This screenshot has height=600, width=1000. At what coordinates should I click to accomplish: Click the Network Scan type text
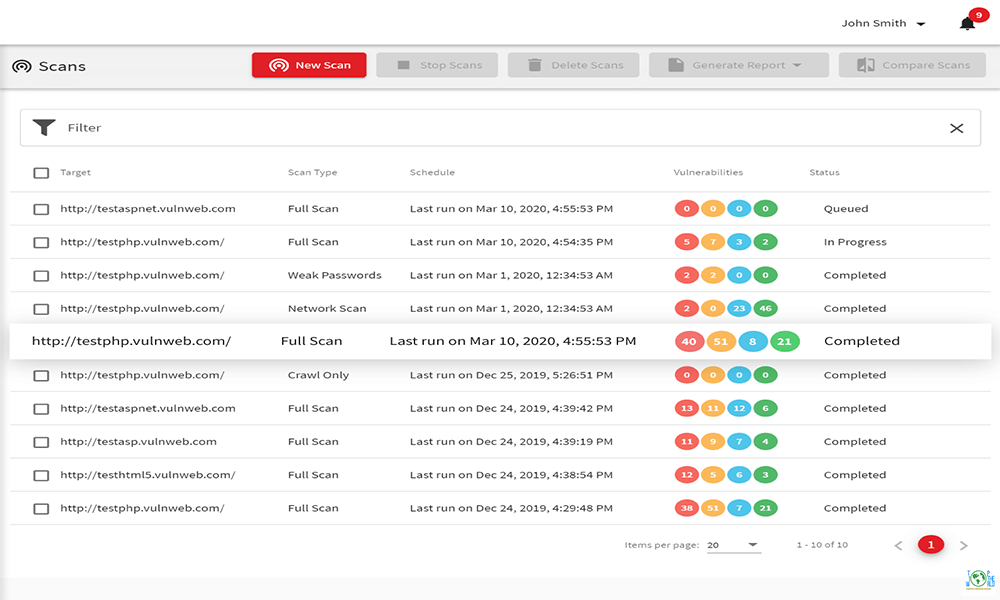coord(327,308)
